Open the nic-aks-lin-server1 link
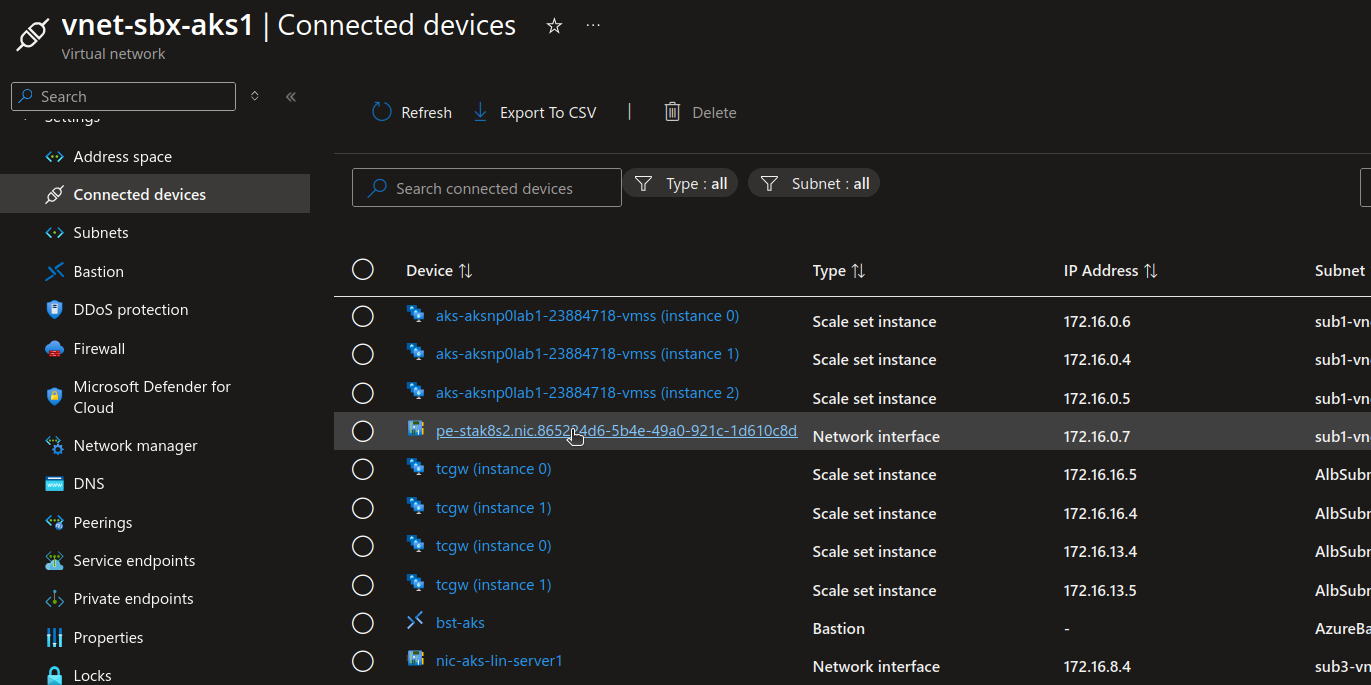 click(499, 661)
